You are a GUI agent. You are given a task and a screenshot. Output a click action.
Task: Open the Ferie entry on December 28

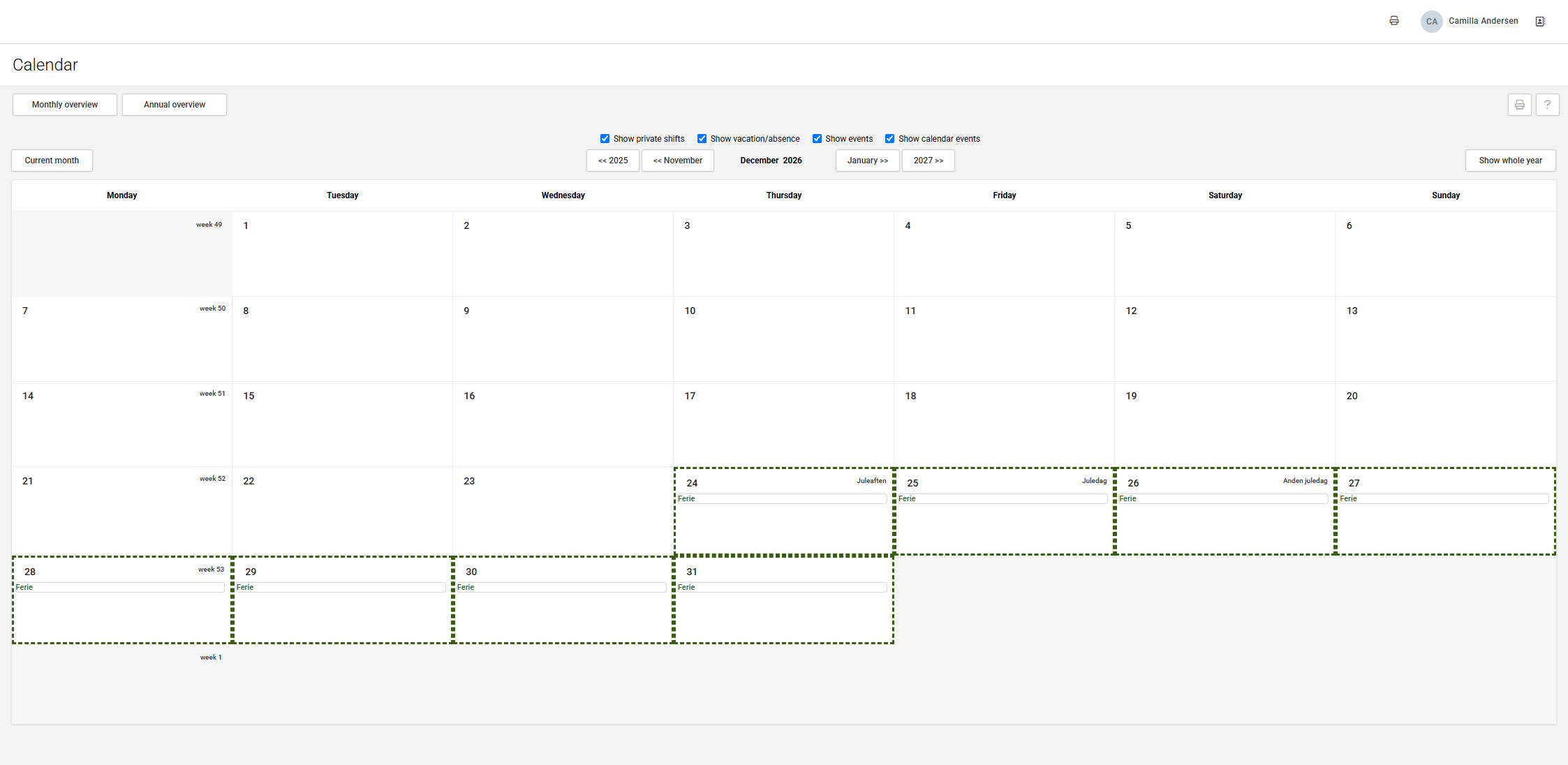click(120, 587)
